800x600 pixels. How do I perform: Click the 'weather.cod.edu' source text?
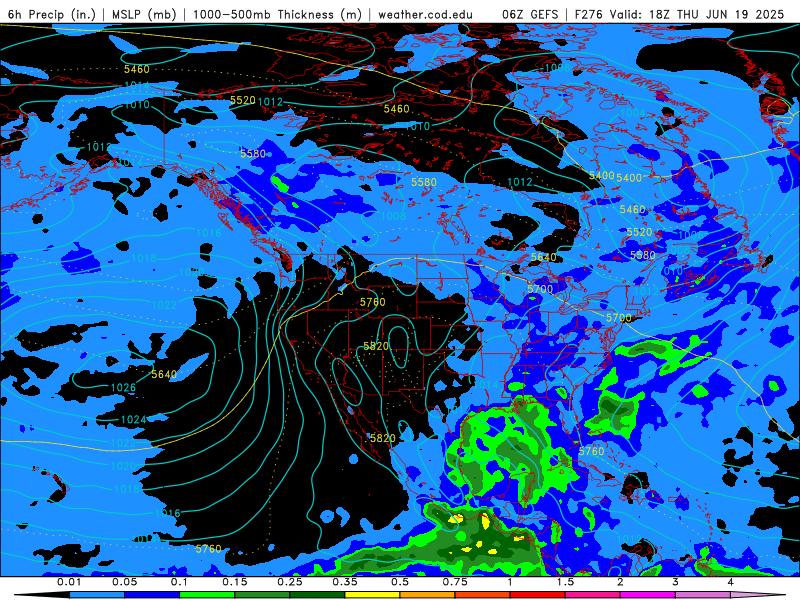pos(426,14)
